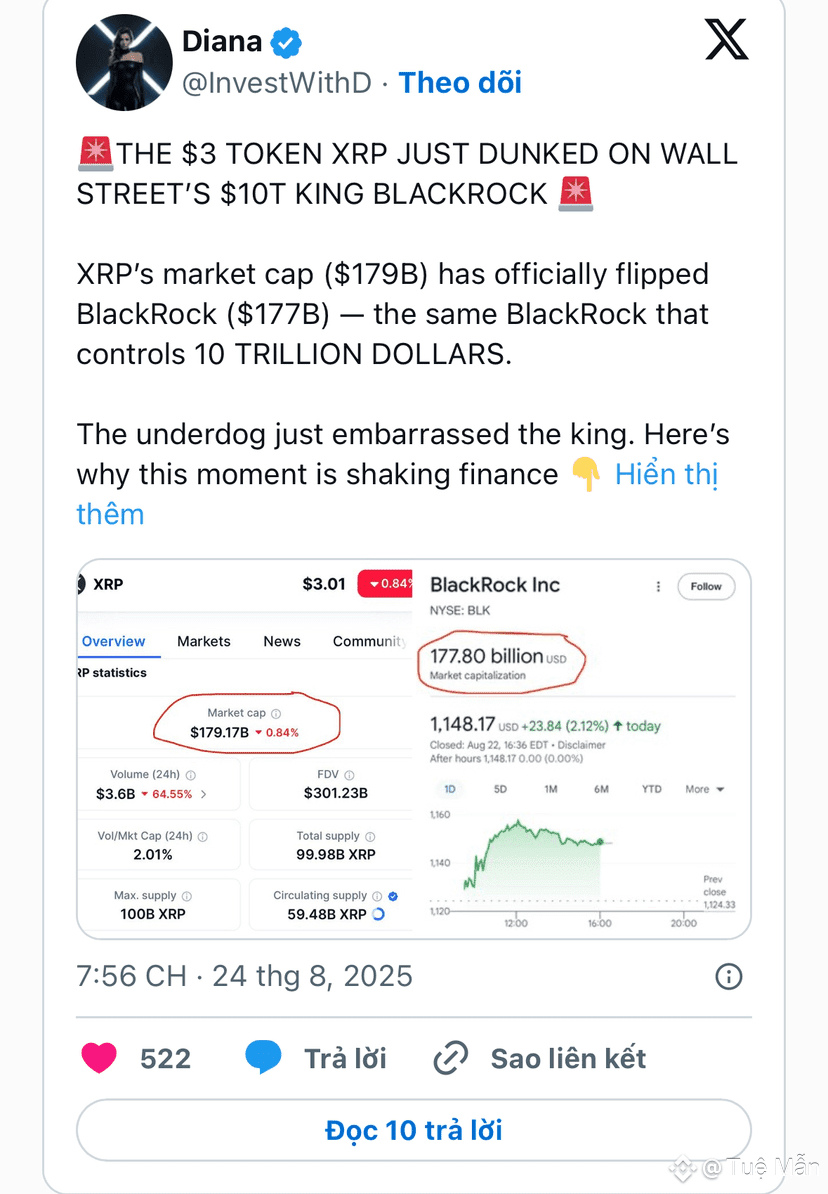Click the copy link chain icon
828x1194 pixels.
pyautogui.click(x=450, y=1058)
